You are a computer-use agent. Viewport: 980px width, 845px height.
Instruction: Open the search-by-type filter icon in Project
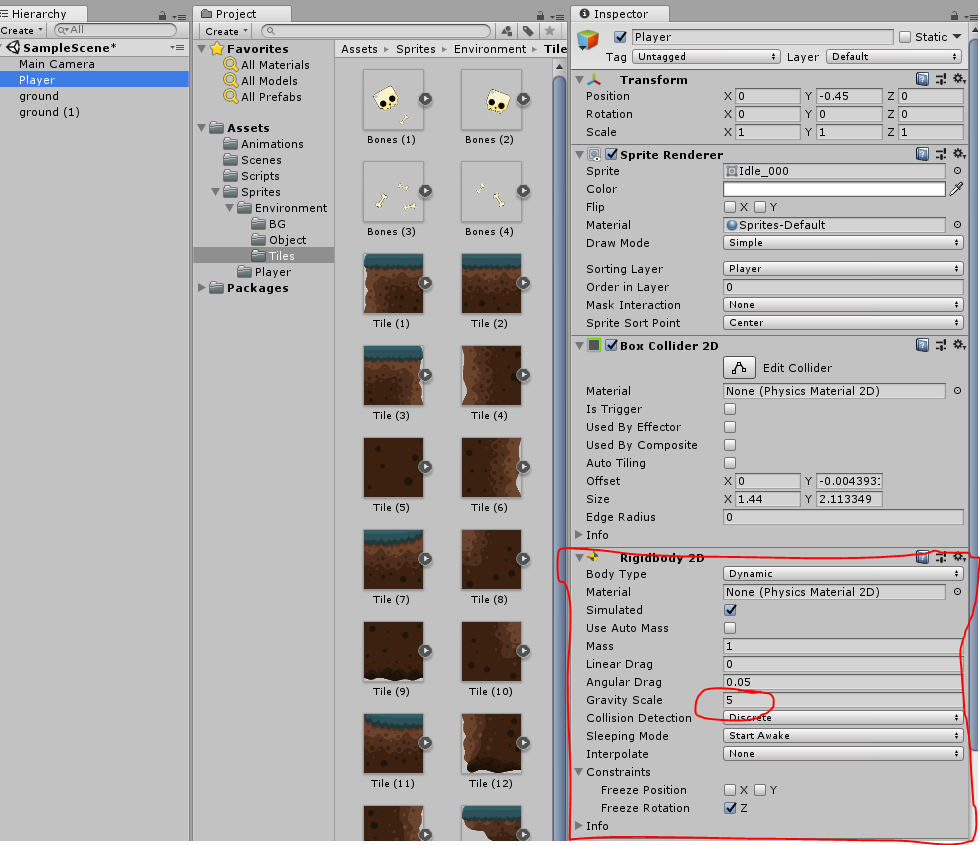pos(507,31)
